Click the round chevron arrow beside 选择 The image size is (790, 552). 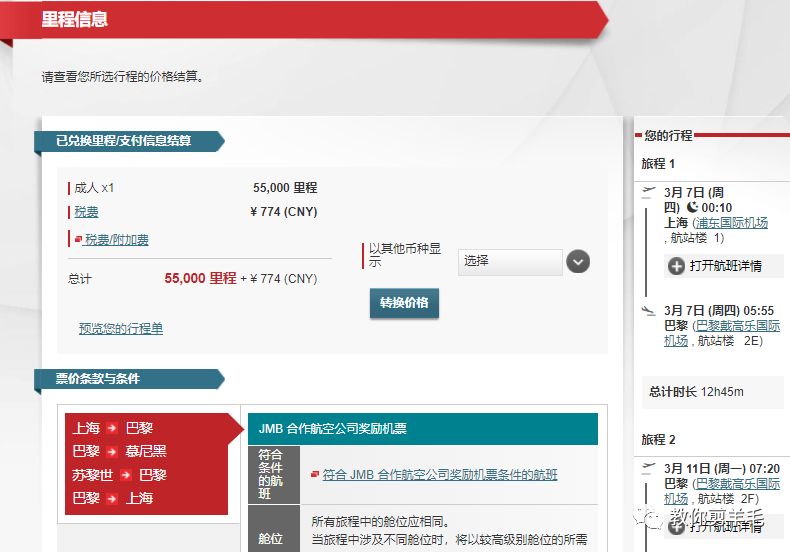578,262
